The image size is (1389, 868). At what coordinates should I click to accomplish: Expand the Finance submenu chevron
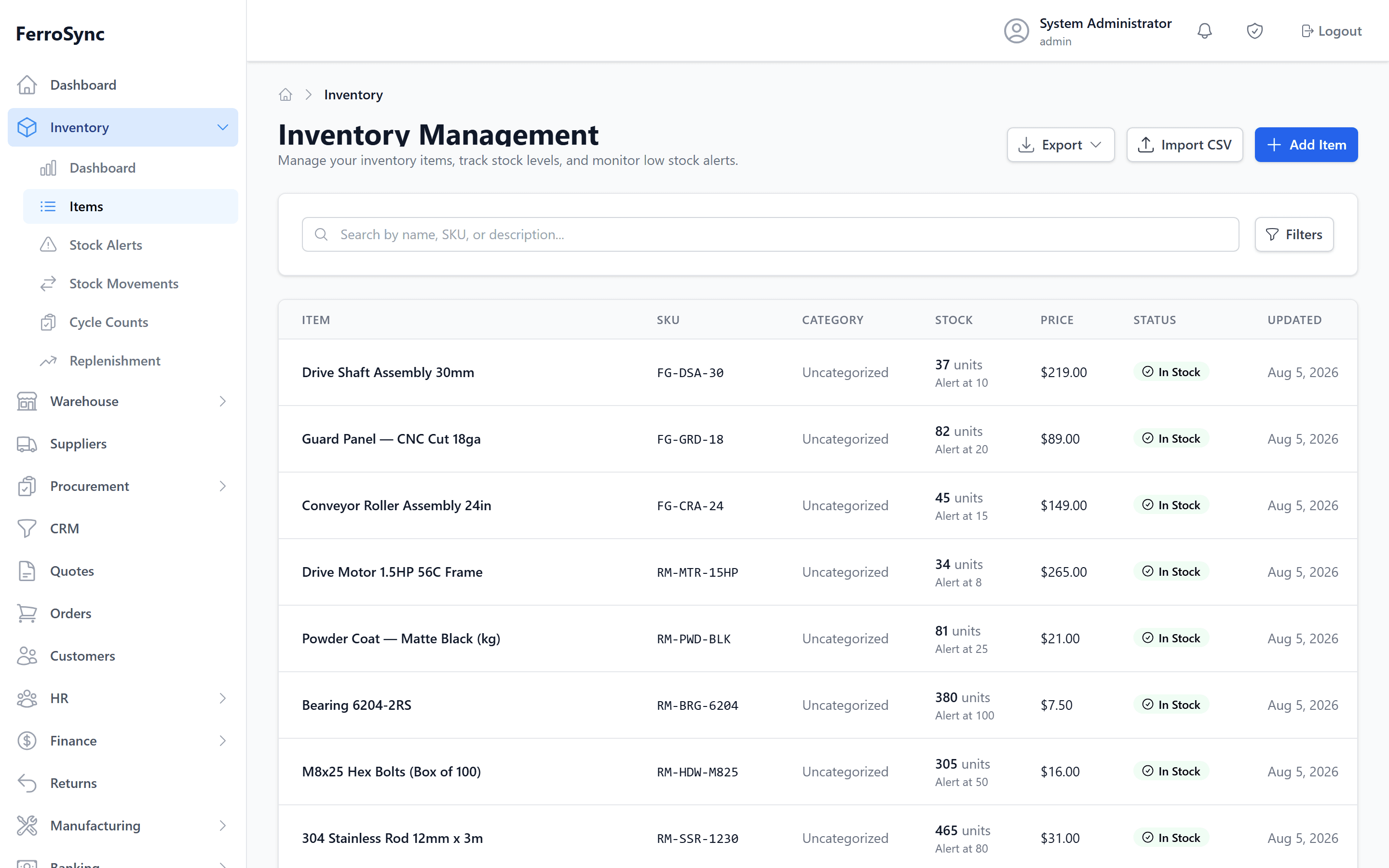coord(223,741)
